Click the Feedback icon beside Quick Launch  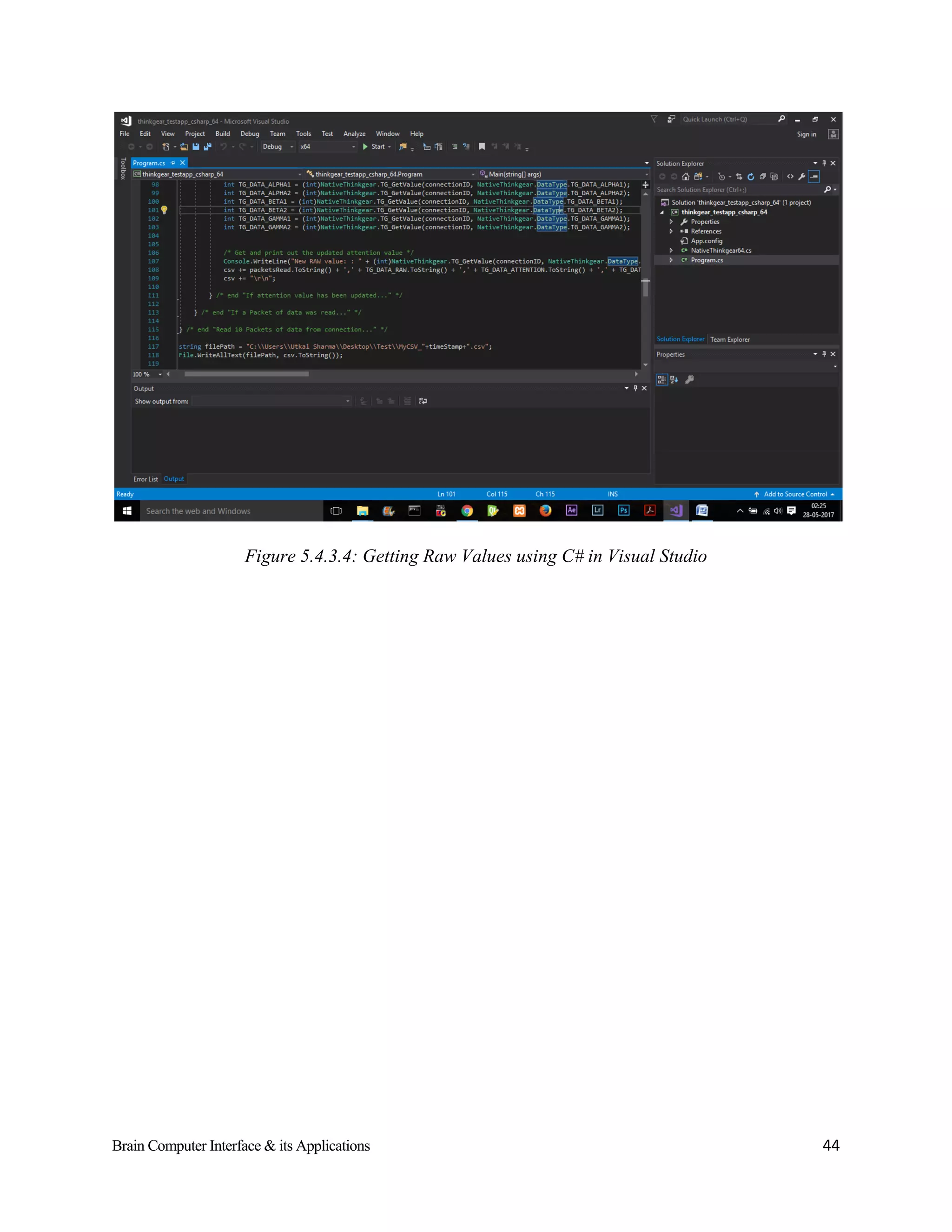click(671, 119)
